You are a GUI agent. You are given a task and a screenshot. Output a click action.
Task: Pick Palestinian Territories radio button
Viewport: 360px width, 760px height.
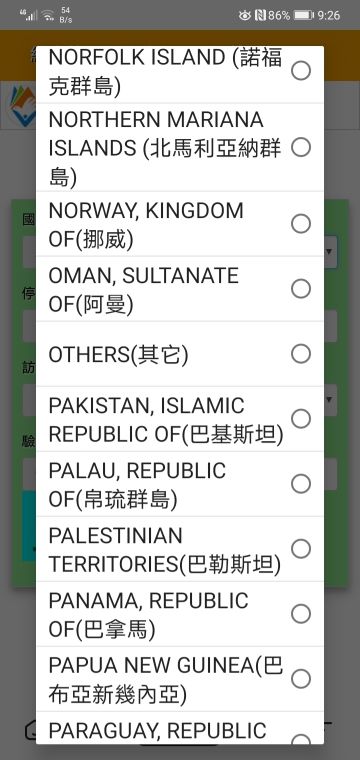click(x=301, y=549)
